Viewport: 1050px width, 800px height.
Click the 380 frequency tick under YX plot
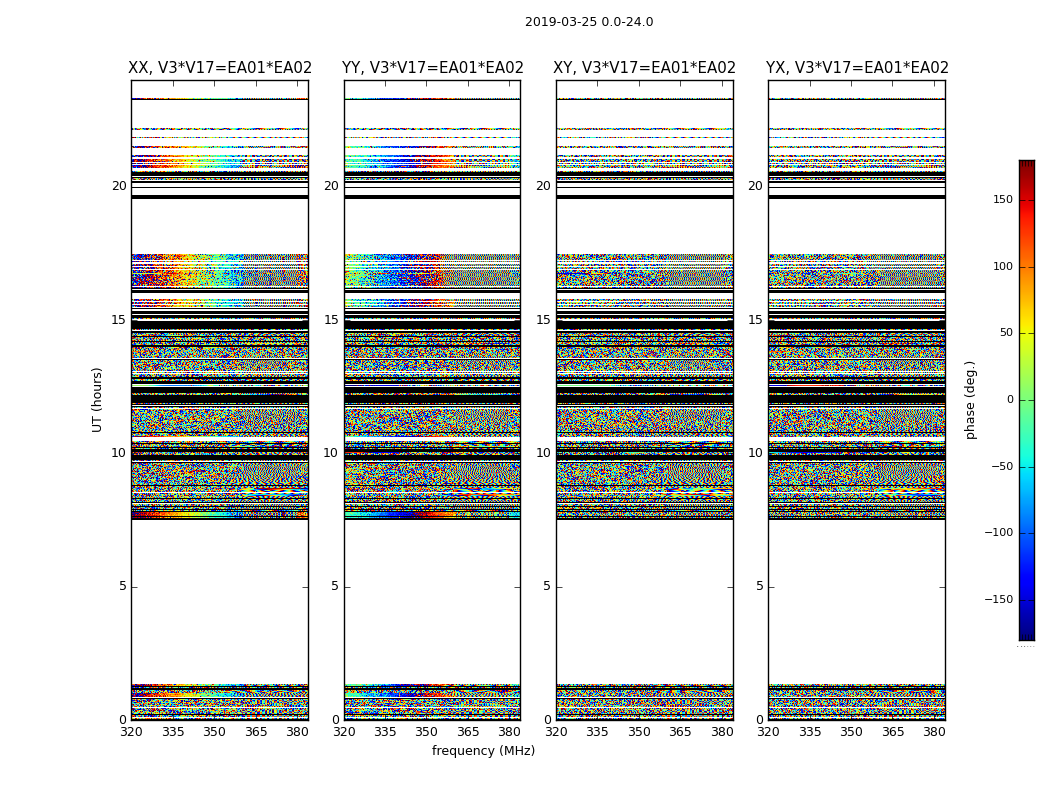click(x=934, y=732)
